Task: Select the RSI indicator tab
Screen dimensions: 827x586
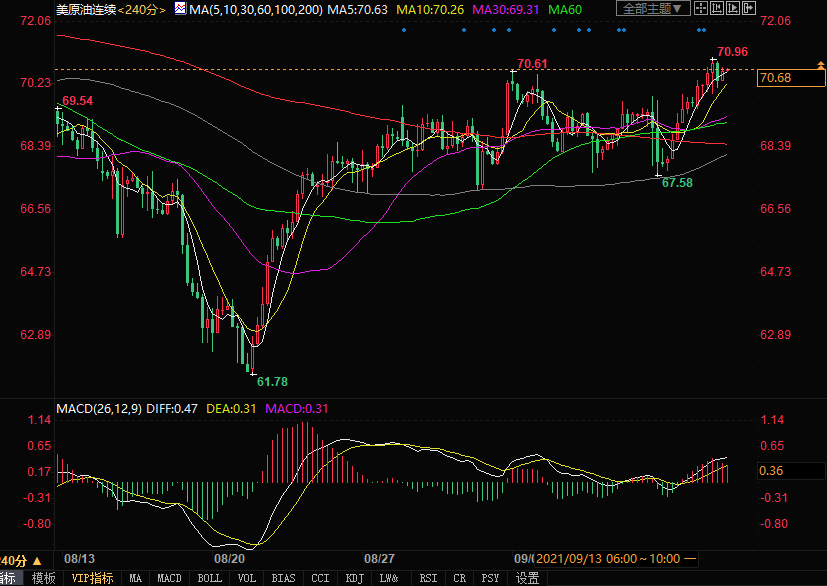Action: pos(428,578)
